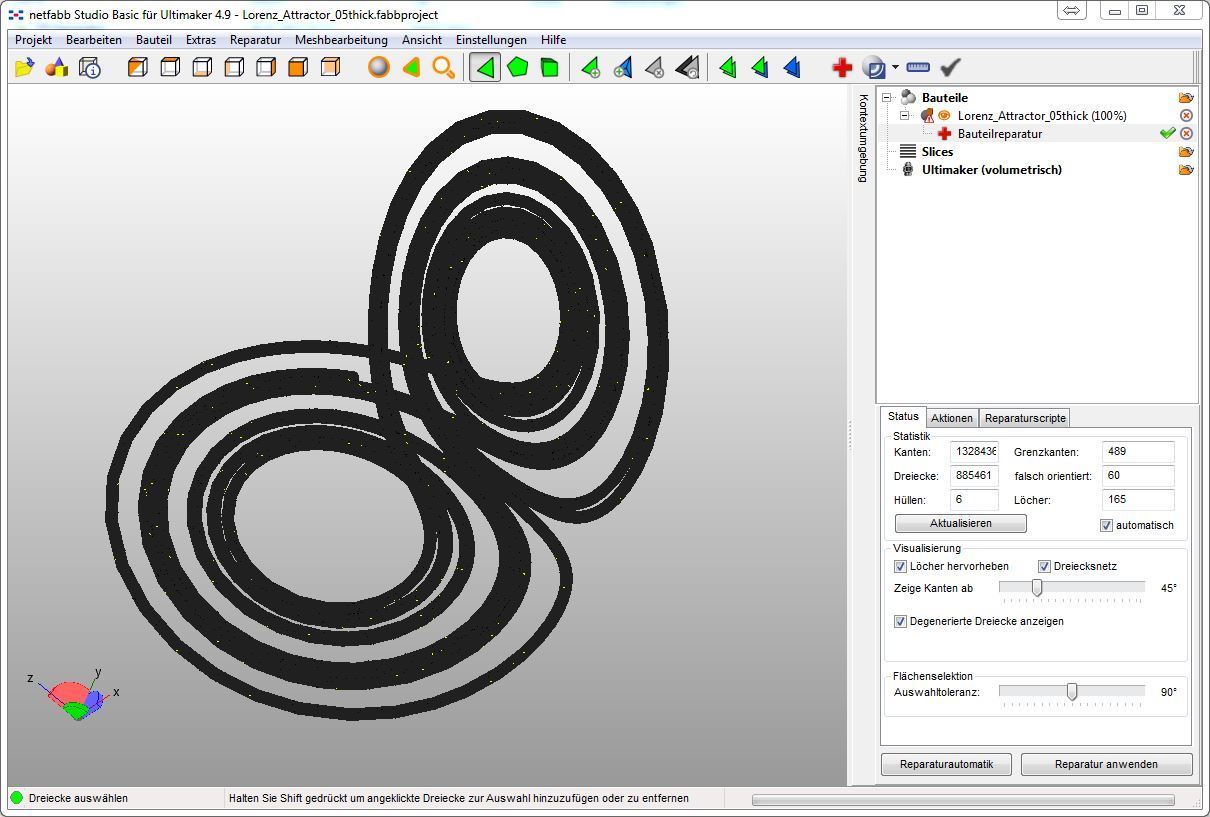This screenshot has height=817, width=1210.
Task: Toggle visibility eye of Lorenz_Attractor_05thick
Action: (x=944, y=116)
